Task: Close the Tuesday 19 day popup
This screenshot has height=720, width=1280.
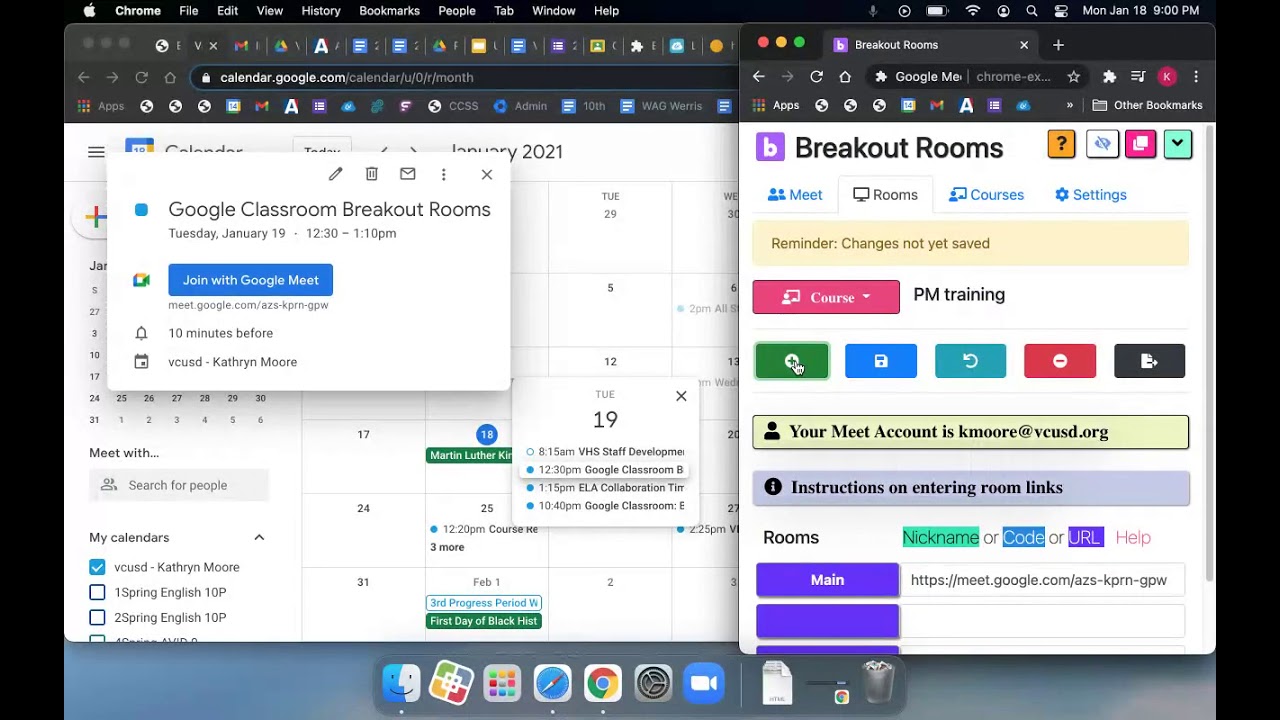Action: (x=681, y=396)
